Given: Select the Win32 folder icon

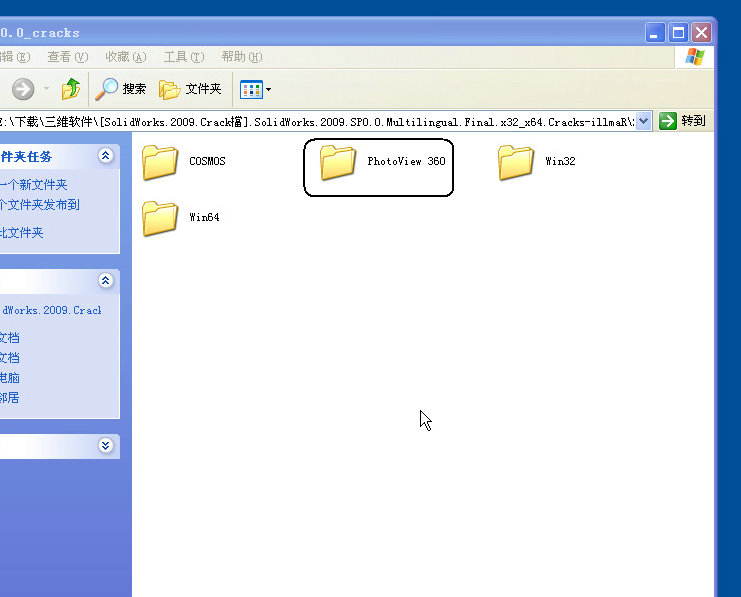Looking at the screenshot, I should [x=516, y=162].
